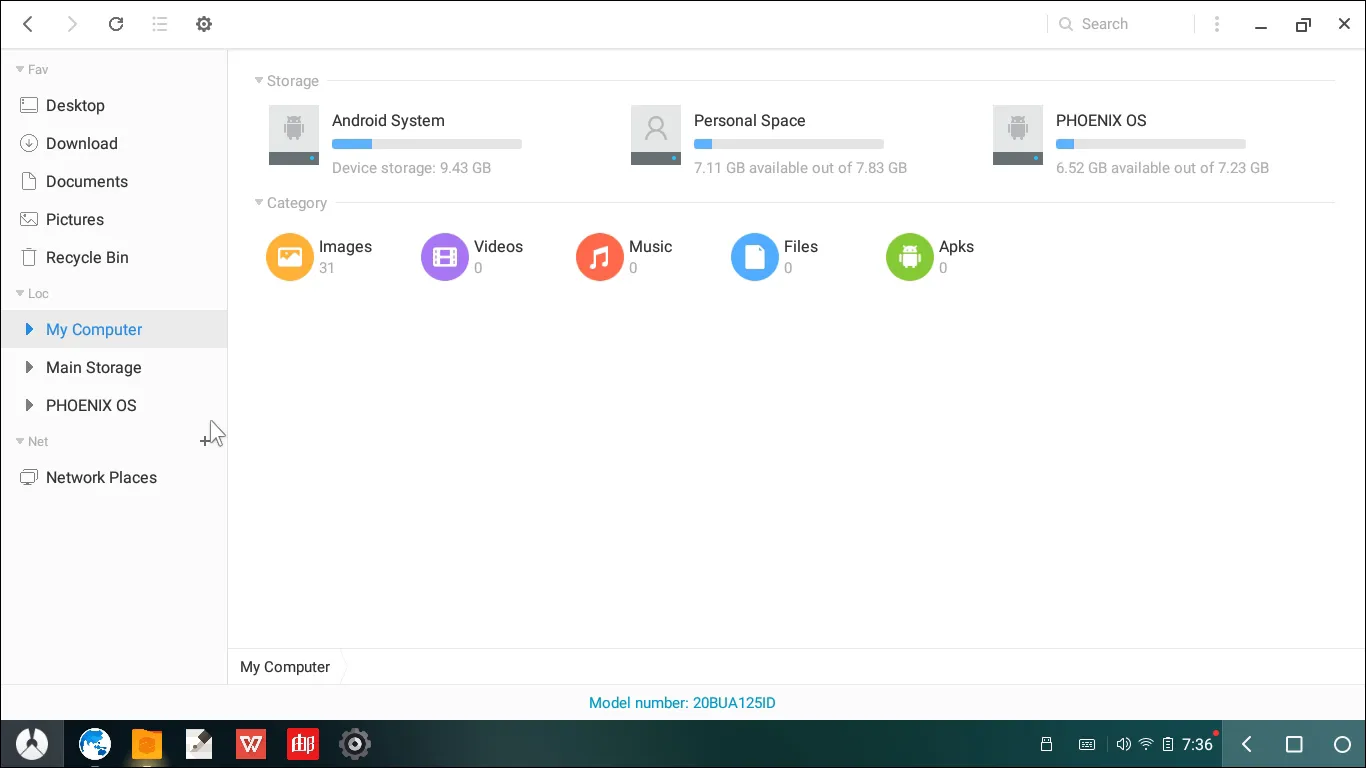
Task: Click the back navigation arrow
Action: click(28, 24)
